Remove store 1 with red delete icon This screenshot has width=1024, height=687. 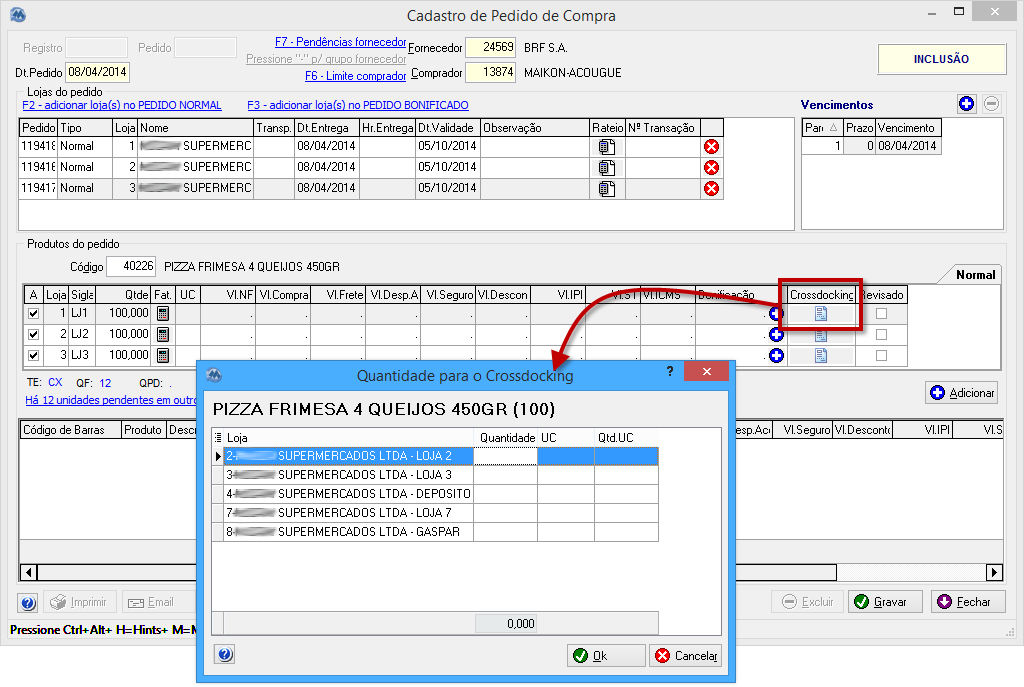pyautogui.click(x=711, y=147)
